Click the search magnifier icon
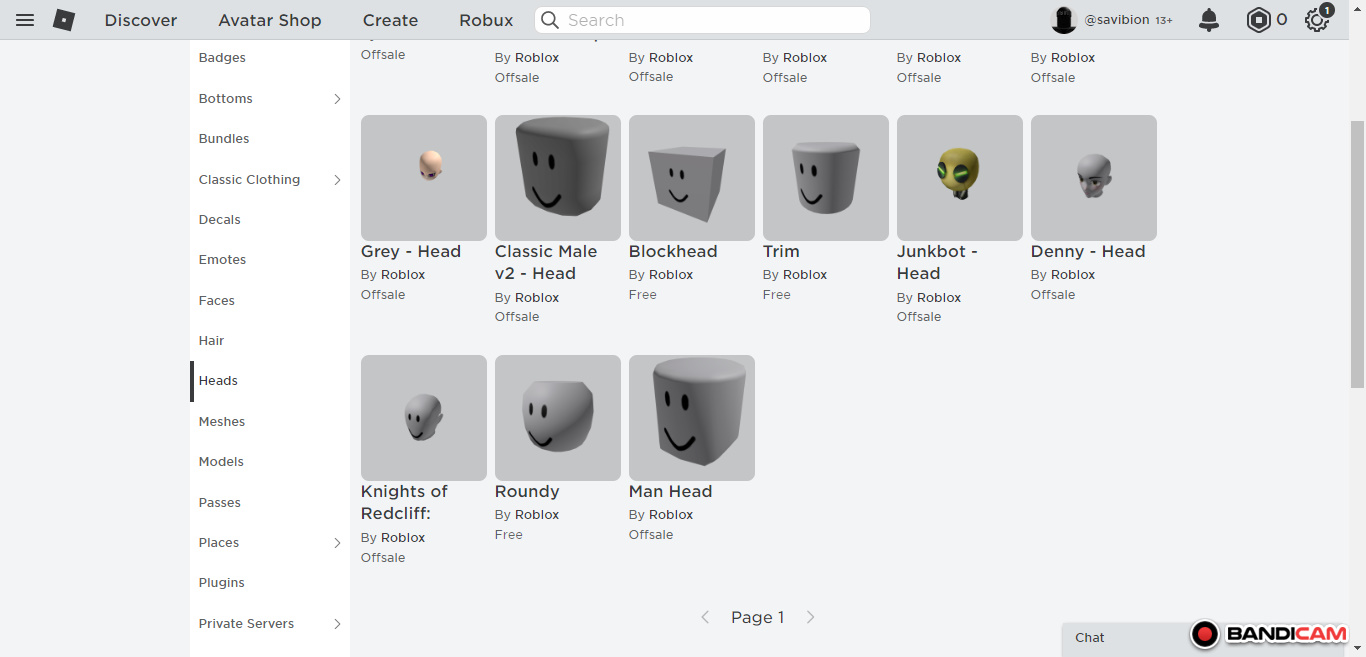 pyautogui.click(x=550, y=20)
